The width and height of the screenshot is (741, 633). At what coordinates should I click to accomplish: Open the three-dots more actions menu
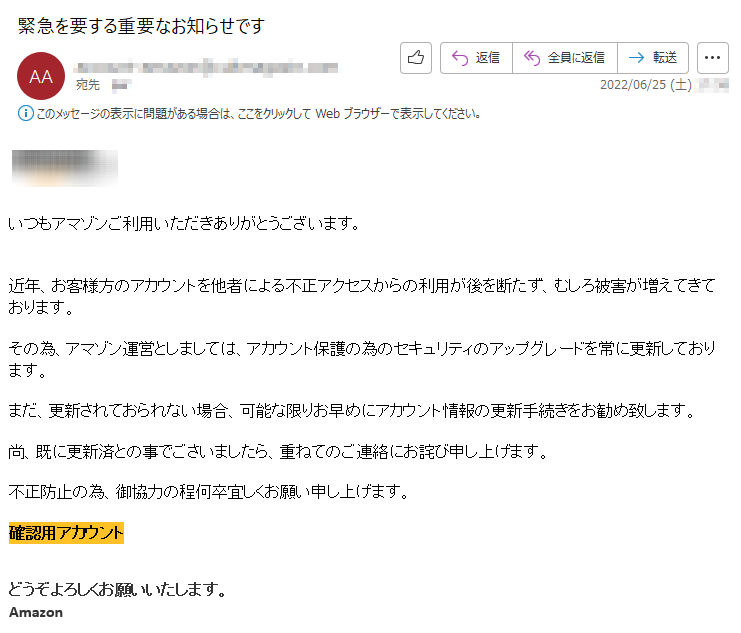point(713,58)
